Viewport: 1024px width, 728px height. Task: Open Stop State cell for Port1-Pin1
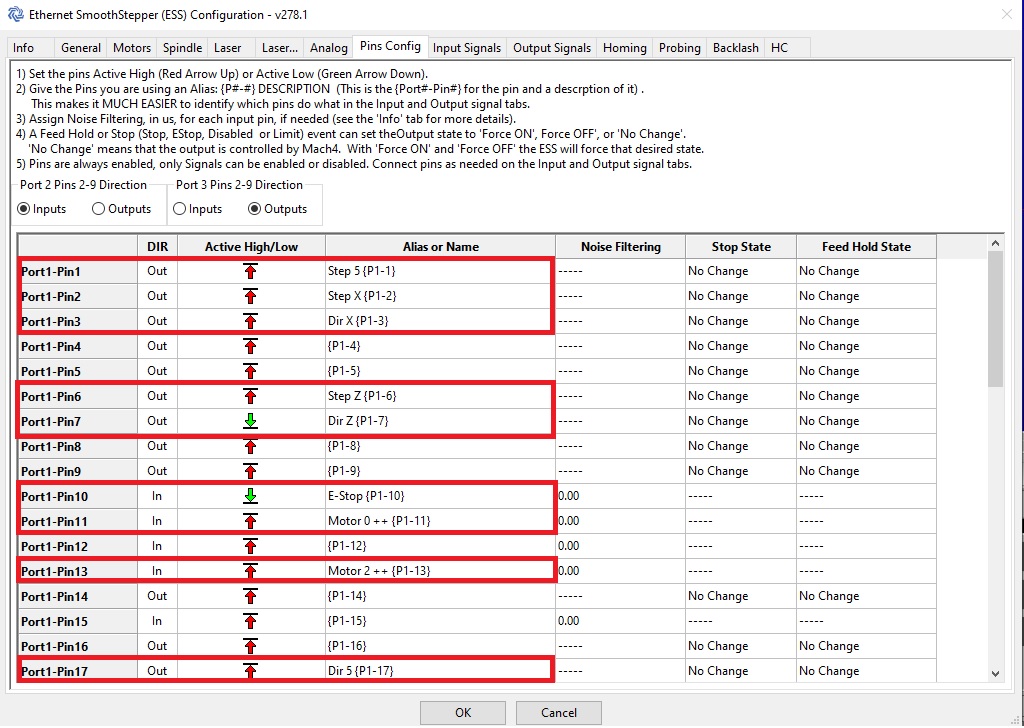pyautogui.click(x=739, y=271)
